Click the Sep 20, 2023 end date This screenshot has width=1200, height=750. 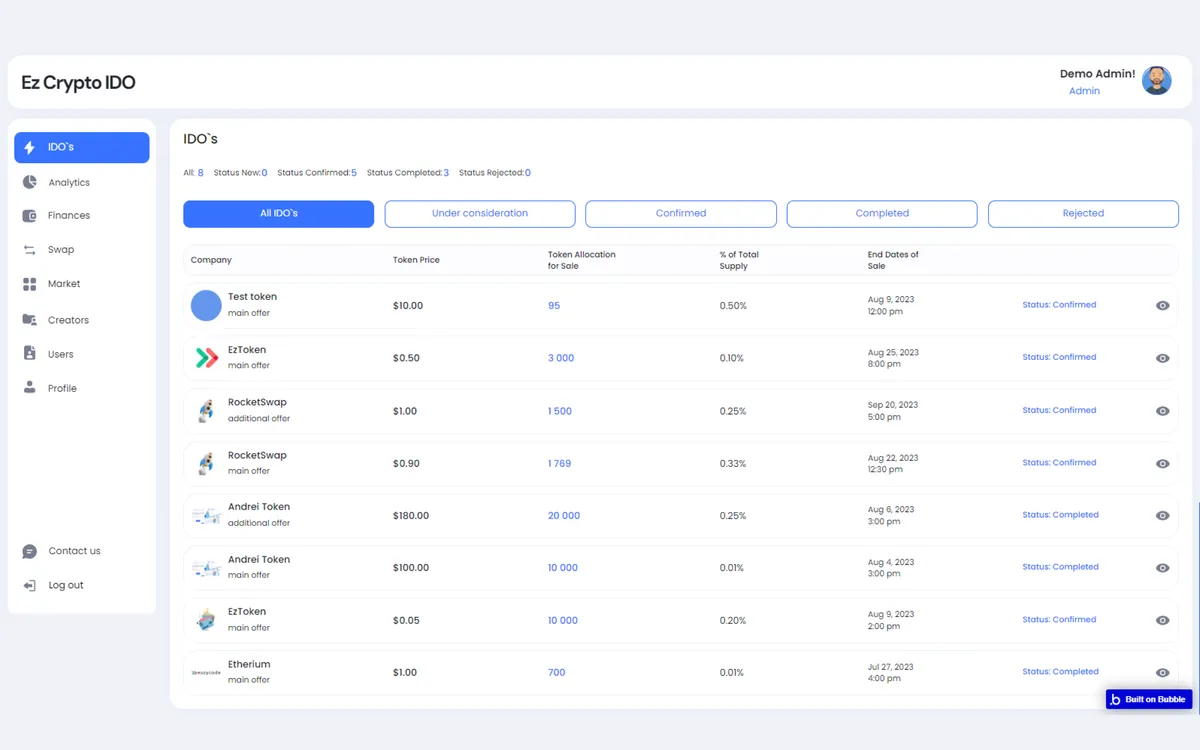[x=893, y=405]
